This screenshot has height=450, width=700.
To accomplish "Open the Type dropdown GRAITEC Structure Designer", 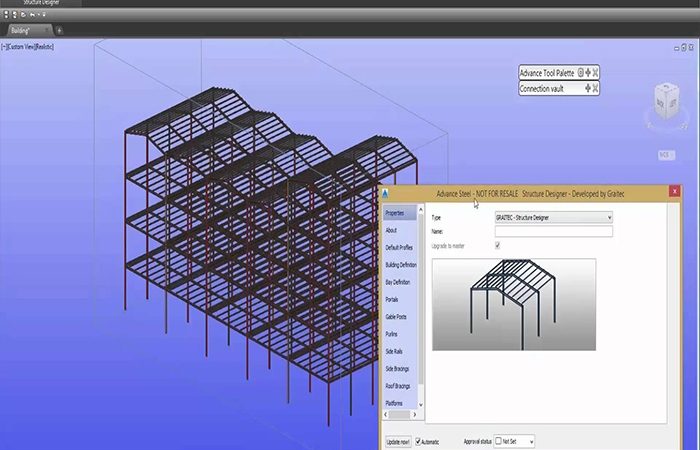I will click(x=553, y=217).
